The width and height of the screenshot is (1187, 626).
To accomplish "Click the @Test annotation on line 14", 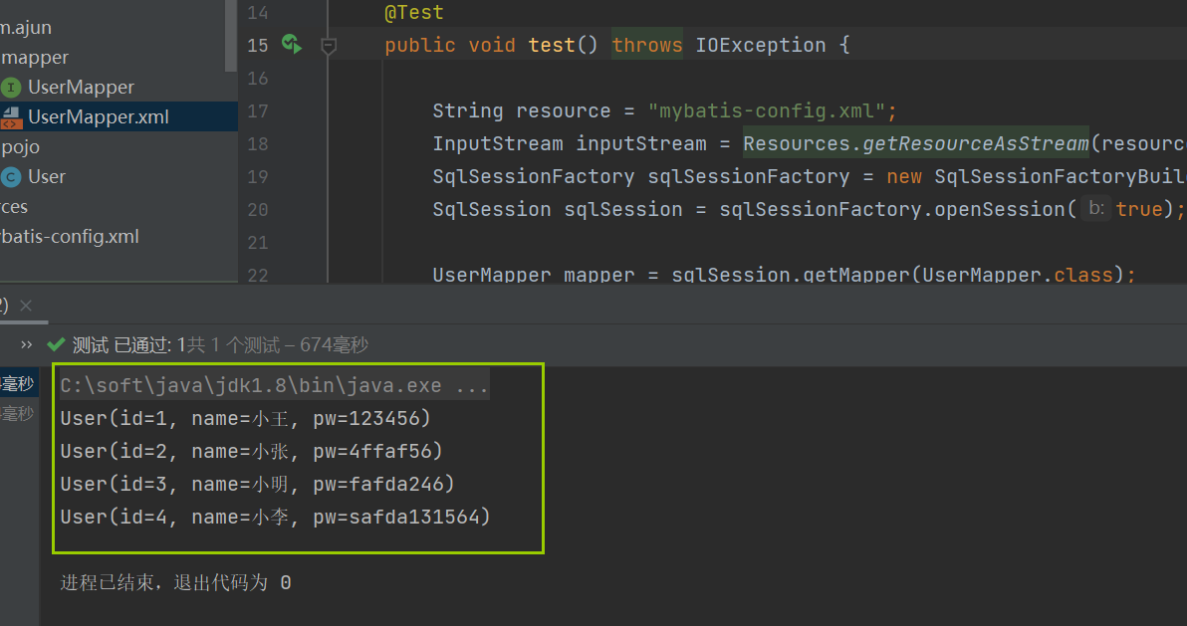I will point(413,13).
